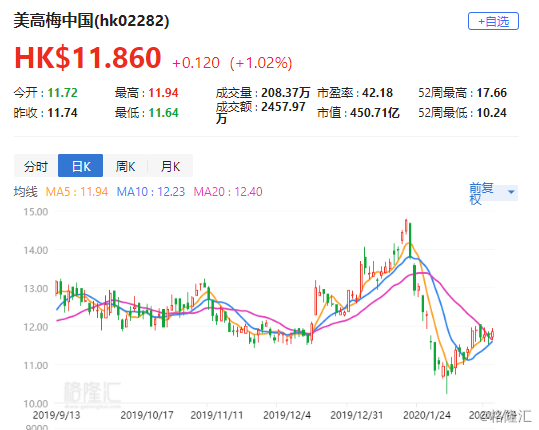Screen dimensions: 539x430
Task: Select the 日K chart tab
Action: 80,166
